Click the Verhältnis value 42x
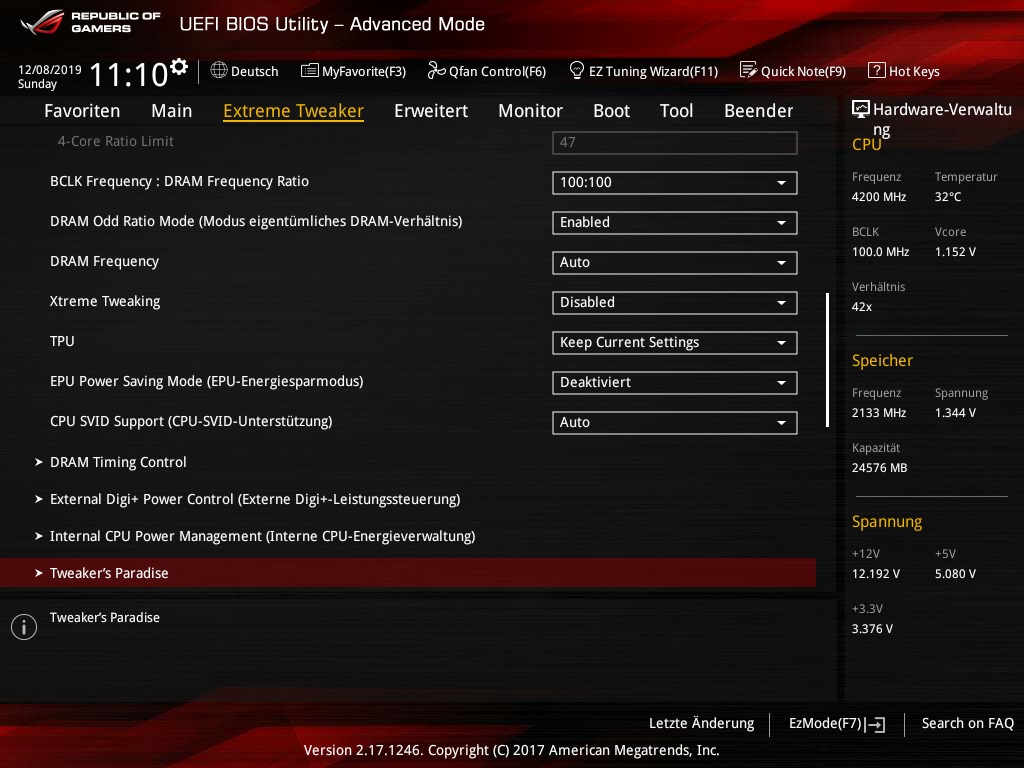 click(861, 306)
